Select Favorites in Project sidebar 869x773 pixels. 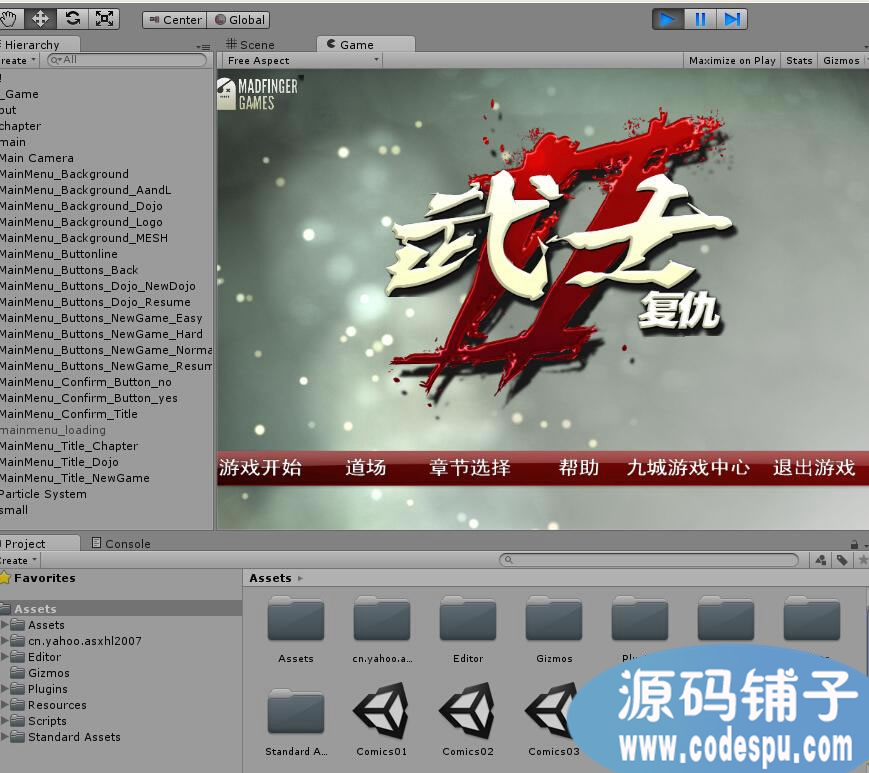(44, 578)
